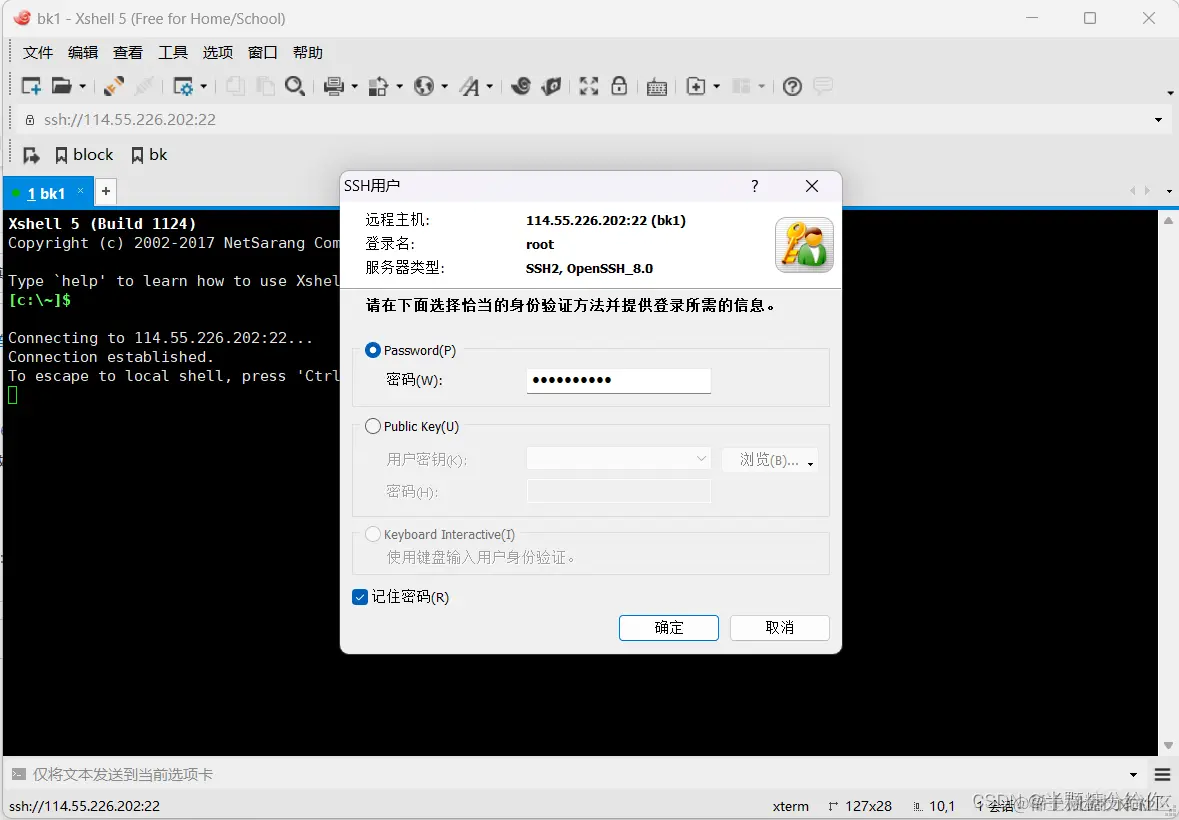Click the terminal scrollbar up arrow
The width and height of the screenshot is (1179, 820).
pyautogui.click(x=1168, y=220)
